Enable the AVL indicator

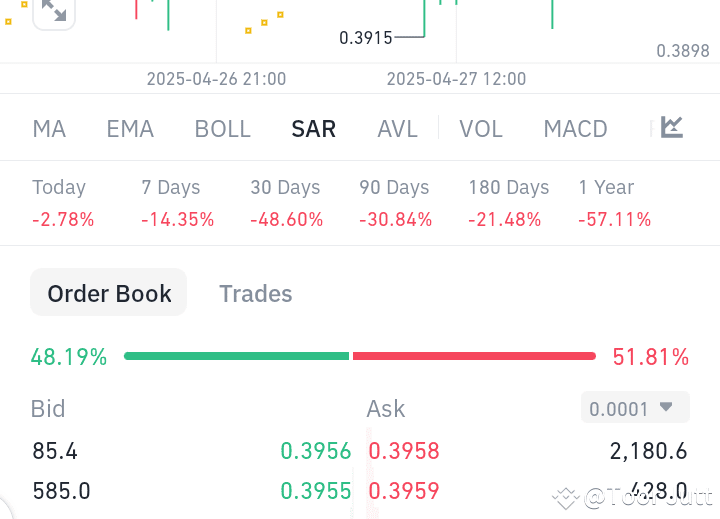(397, 129)
